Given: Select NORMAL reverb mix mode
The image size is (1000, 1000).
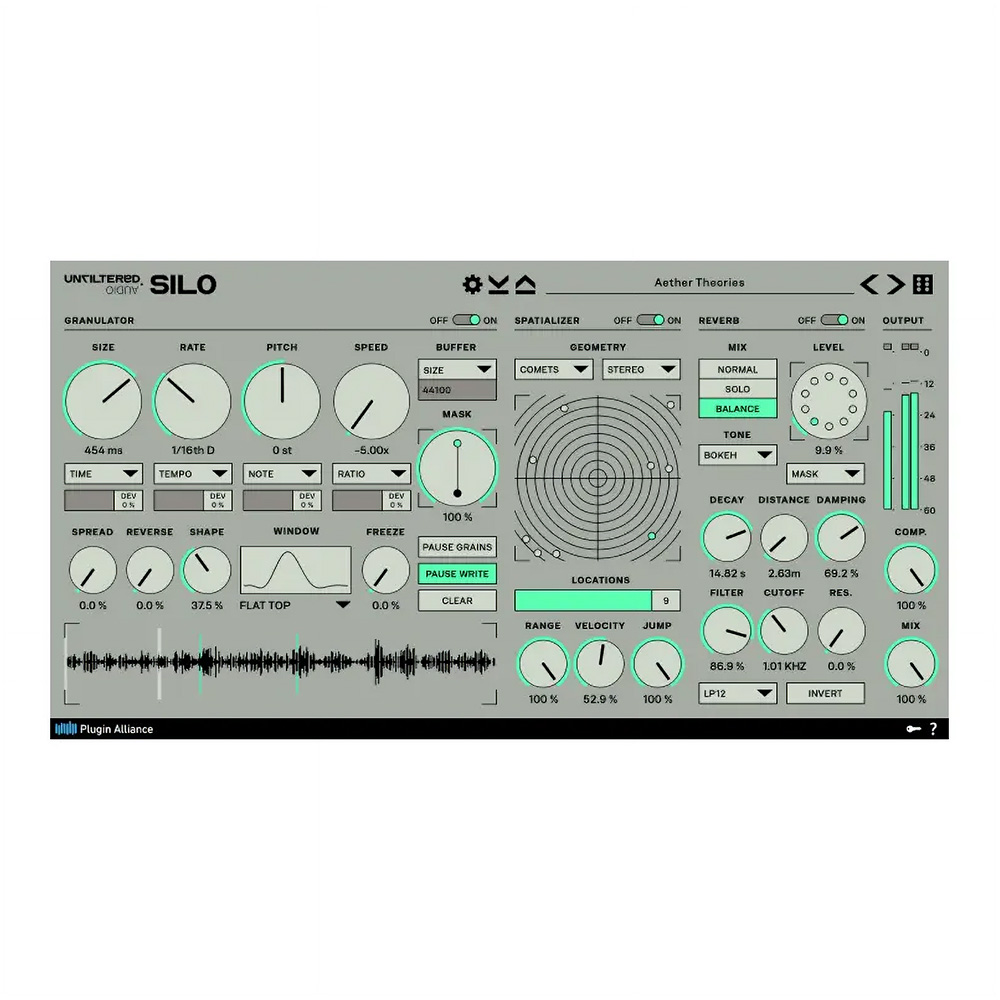Looking at the screenshot, I should pos(738,369).
